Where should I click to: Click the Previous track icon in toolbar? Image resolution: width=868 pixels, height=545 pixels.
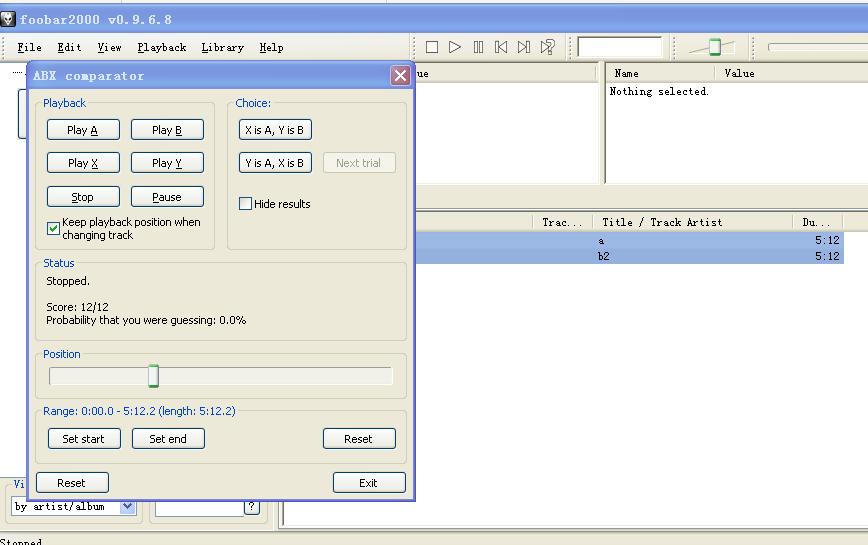(x=501, y=47)
